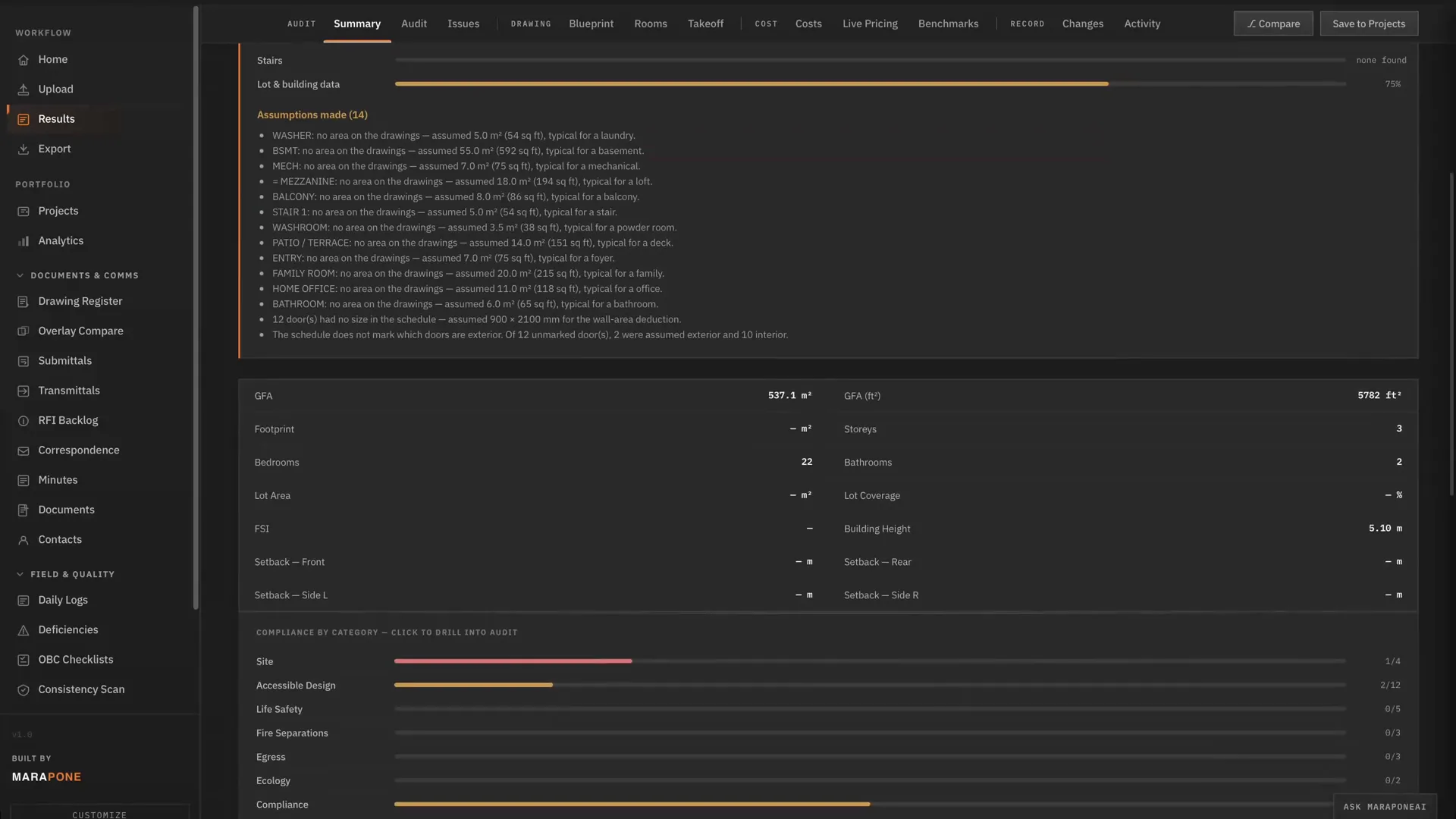Open the Activity tab
This screenshot has width=1456, height=819.
[x=1142, y=24]
